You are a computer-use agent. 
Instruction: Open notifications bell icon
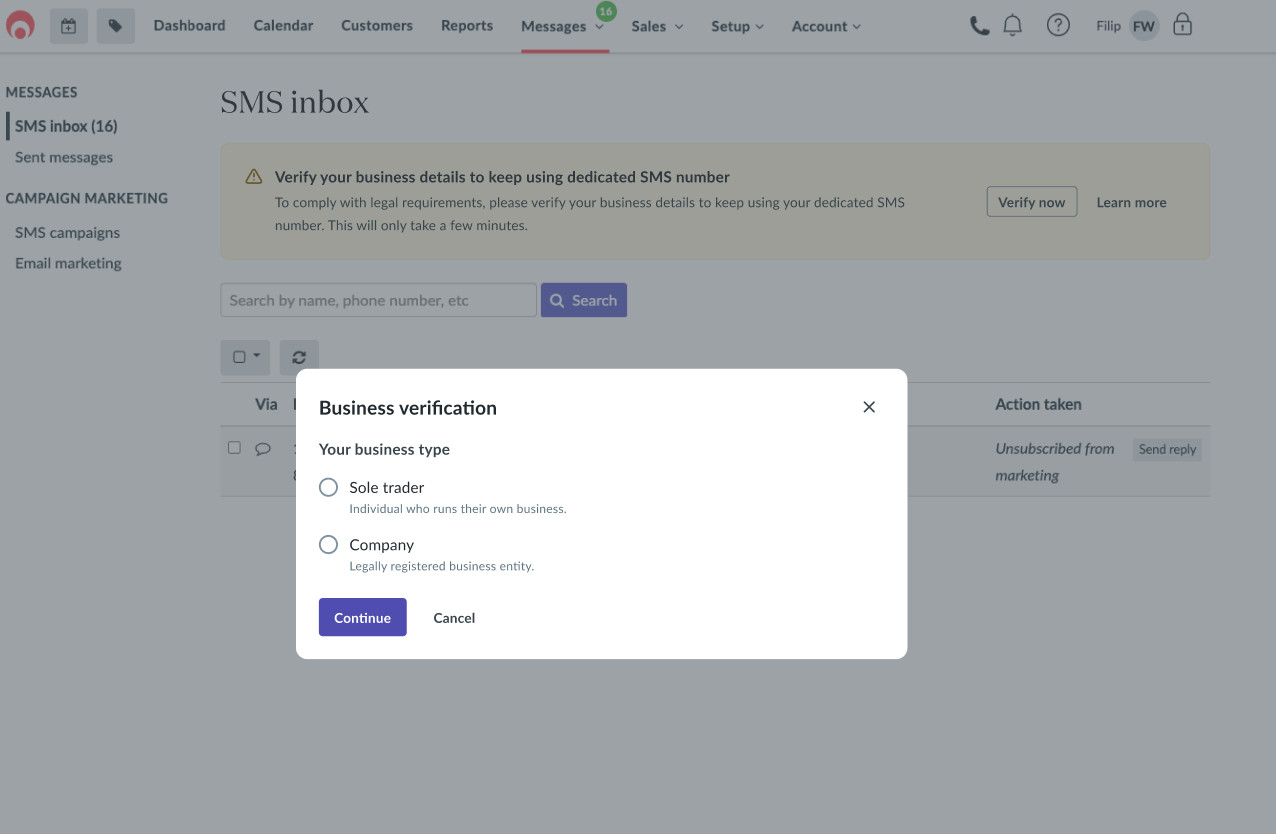pos(1013,26)
